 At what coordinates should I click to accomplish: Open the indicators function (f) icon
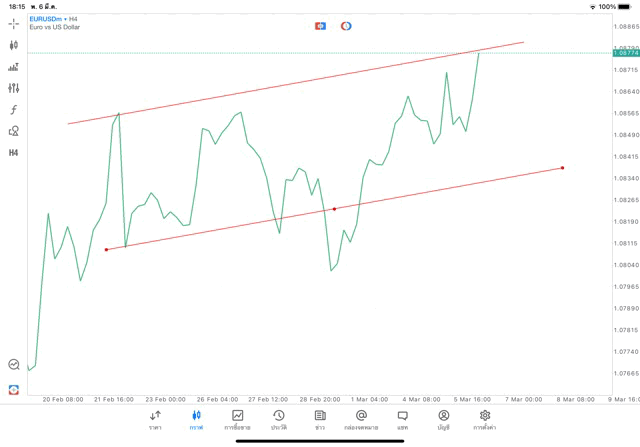pyautogui.click(x=13, y=110)
